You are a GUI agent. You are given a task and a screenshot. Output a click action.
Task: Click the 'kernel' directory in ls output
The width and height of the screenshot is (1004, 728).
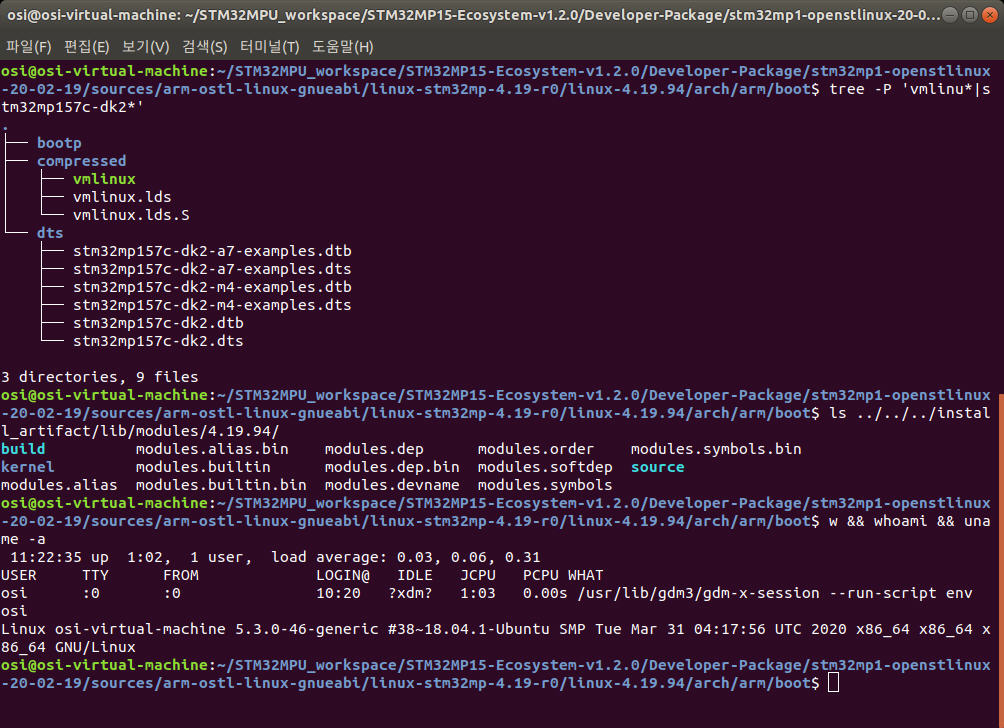[x=28, y=467]
